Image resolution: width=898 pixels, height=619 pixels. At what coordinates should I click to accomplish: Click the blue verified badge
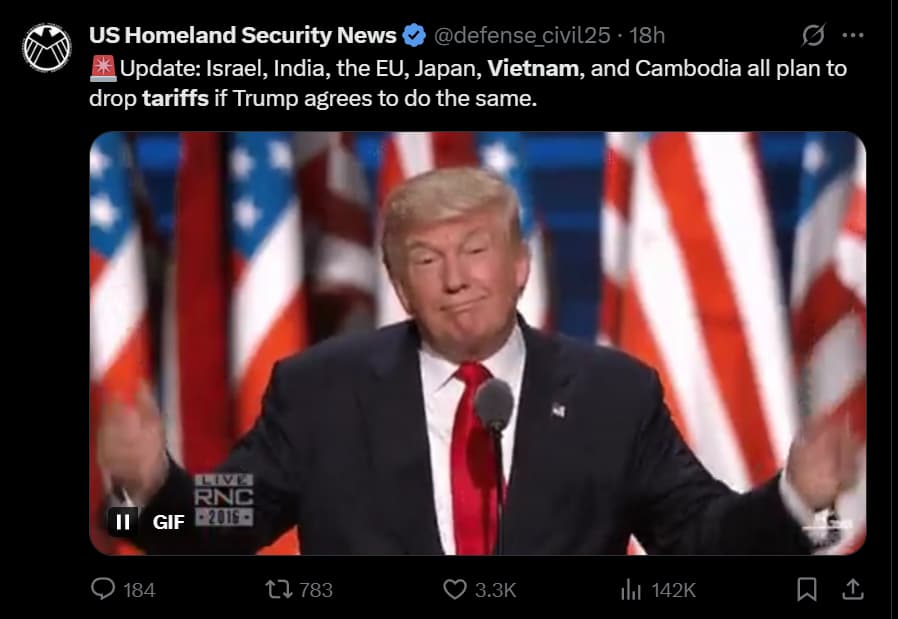(x=414, y=36)
